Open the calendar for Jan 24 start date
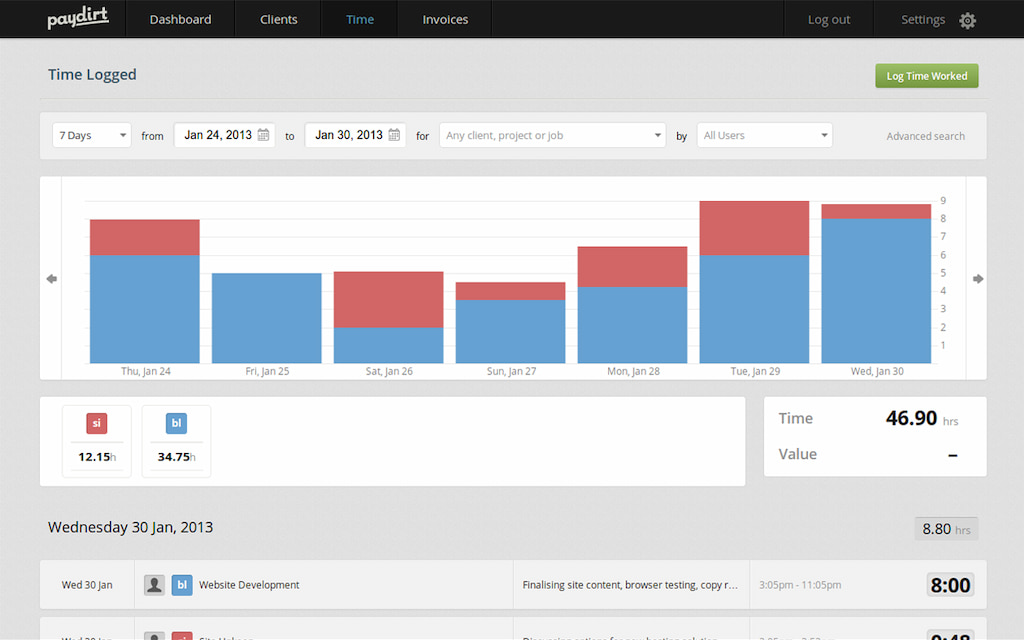The width and height of the screenshot is (1024, 640). (x=263, y=135)
